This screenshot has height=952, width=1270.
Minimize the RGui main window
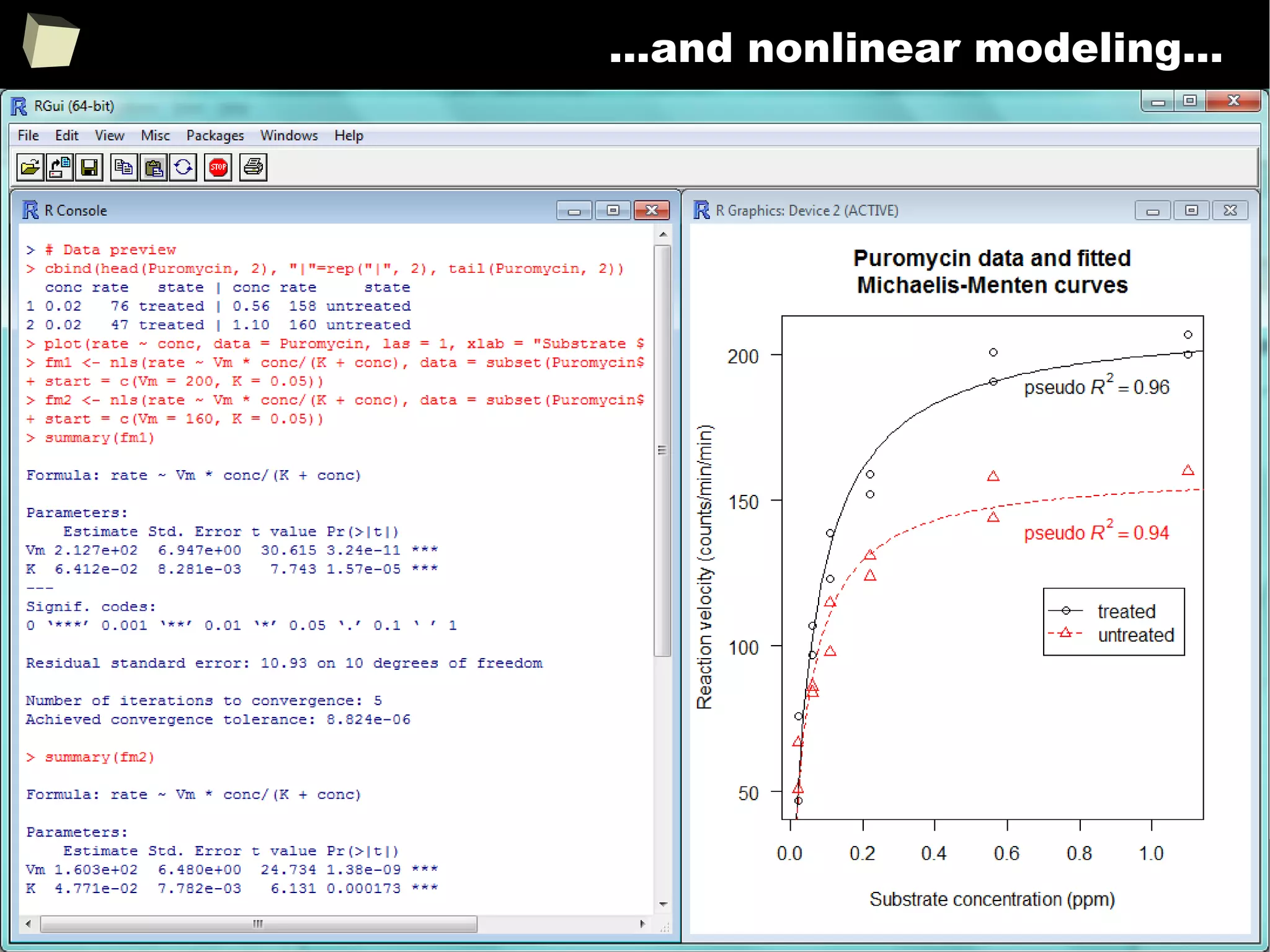(1158, 101)
